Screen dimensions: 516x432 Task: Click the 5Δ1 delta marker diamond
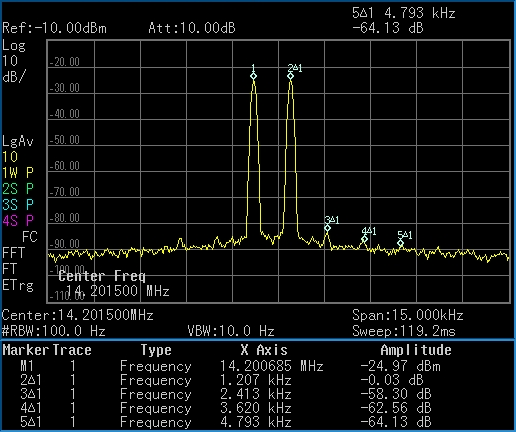point(400,243)
